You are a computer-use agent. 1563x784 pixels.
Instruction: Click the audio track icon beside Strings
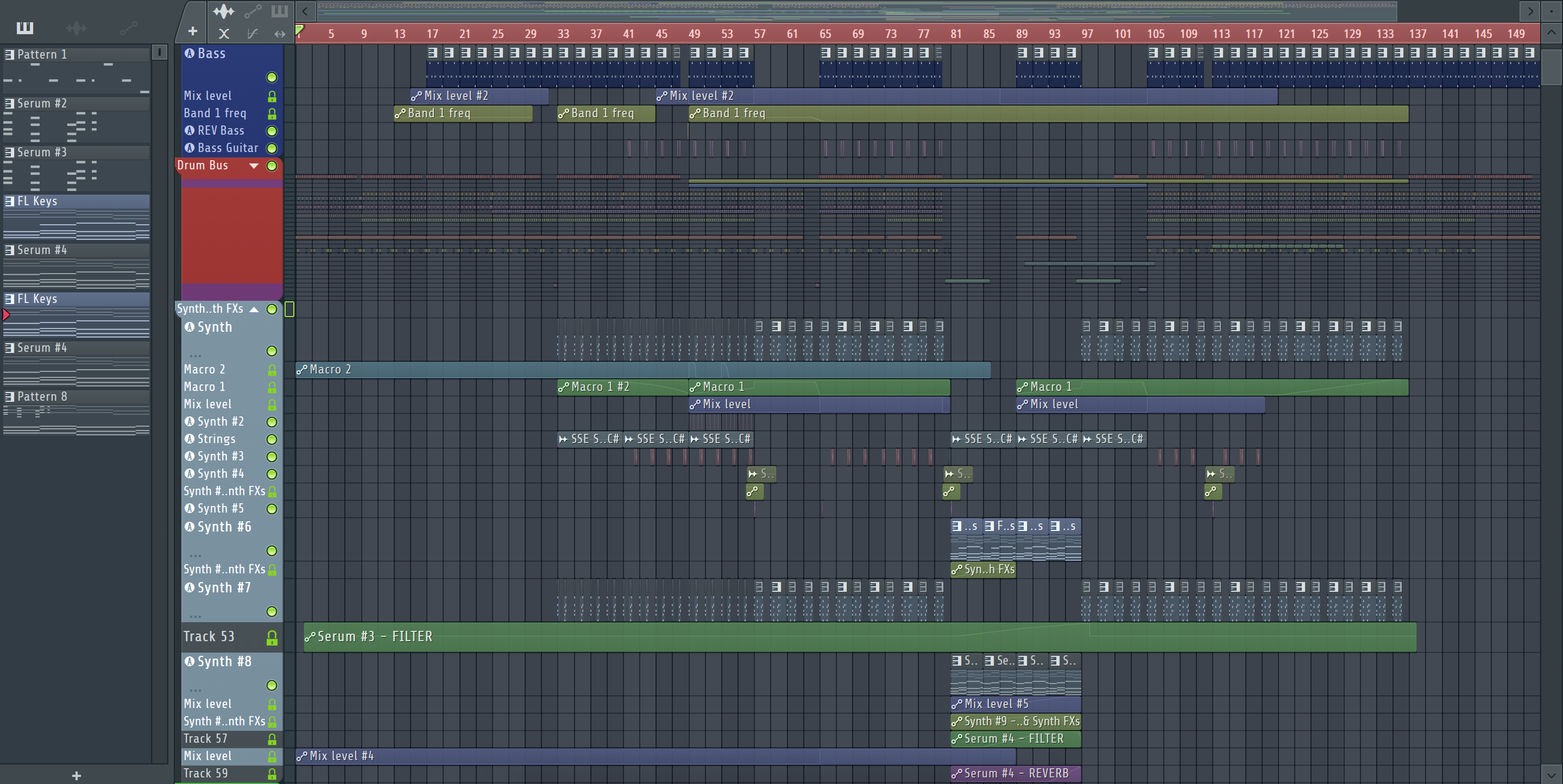pos(190,439)
